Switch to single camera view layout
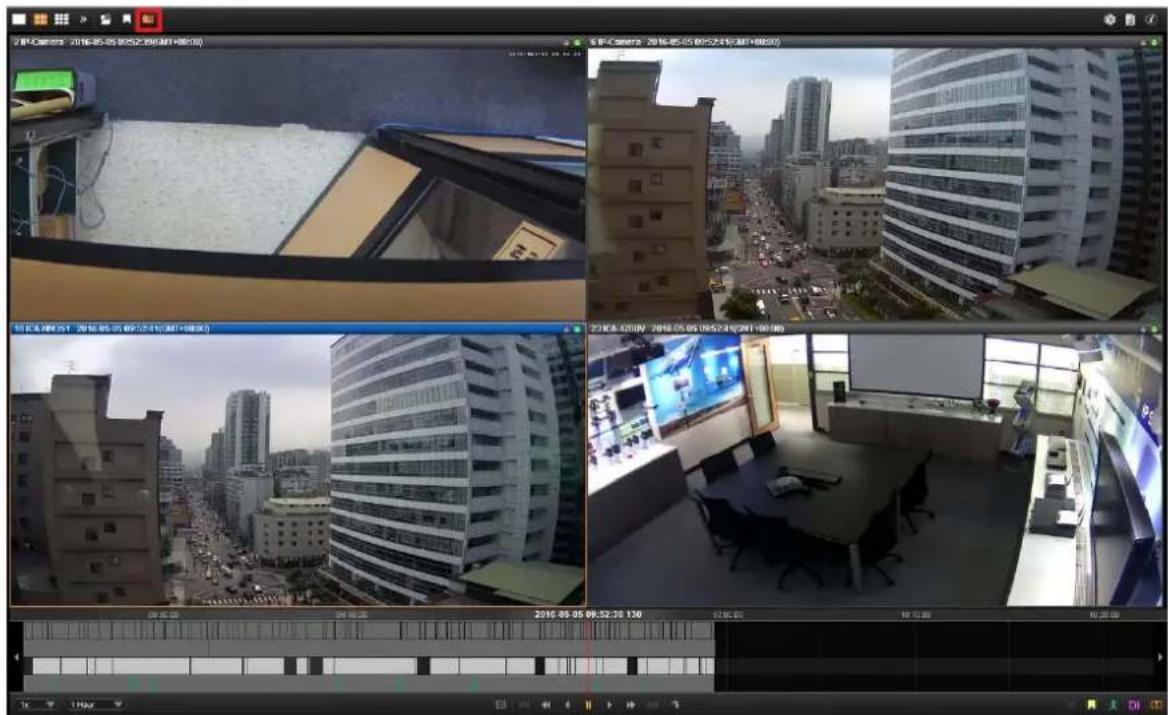This screenshot has width=1168, height=715. 19,19
